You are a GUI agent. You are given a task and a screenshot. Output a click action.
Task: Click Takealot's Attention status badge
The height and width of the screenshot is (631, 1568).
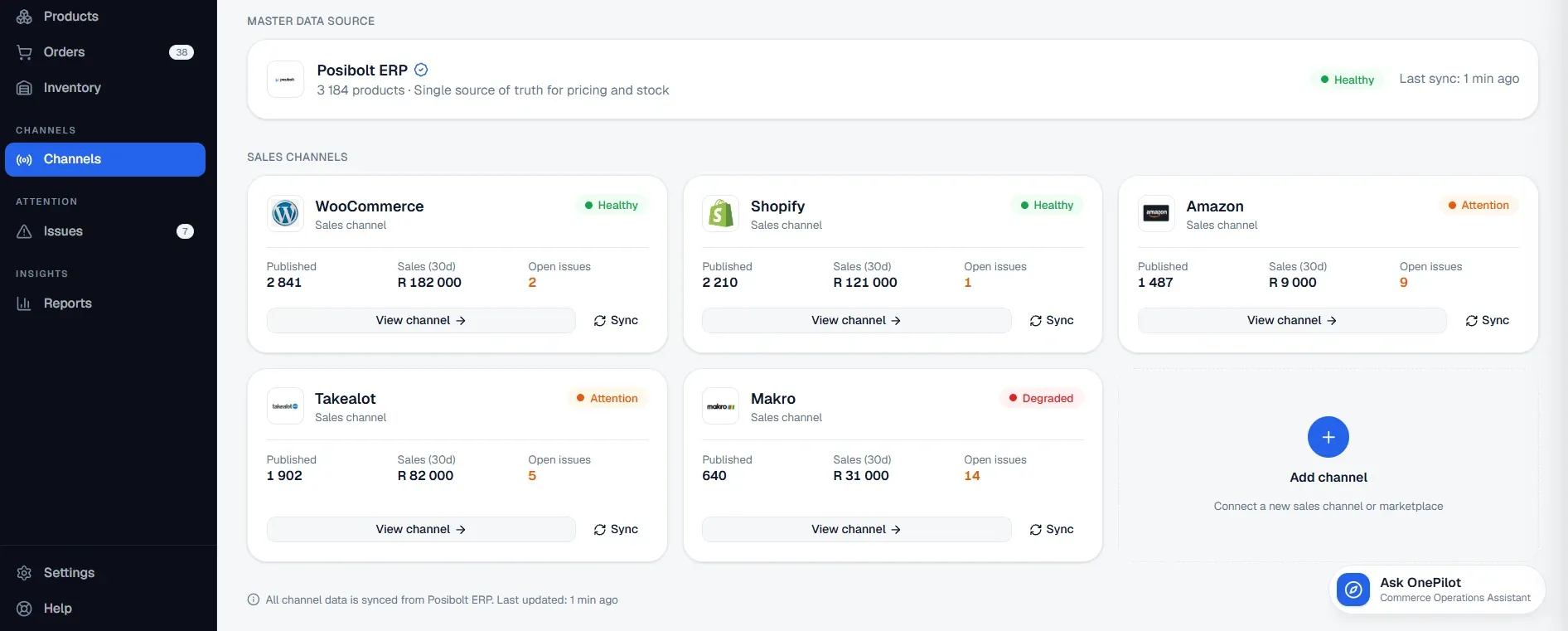(x=607, y=398)
